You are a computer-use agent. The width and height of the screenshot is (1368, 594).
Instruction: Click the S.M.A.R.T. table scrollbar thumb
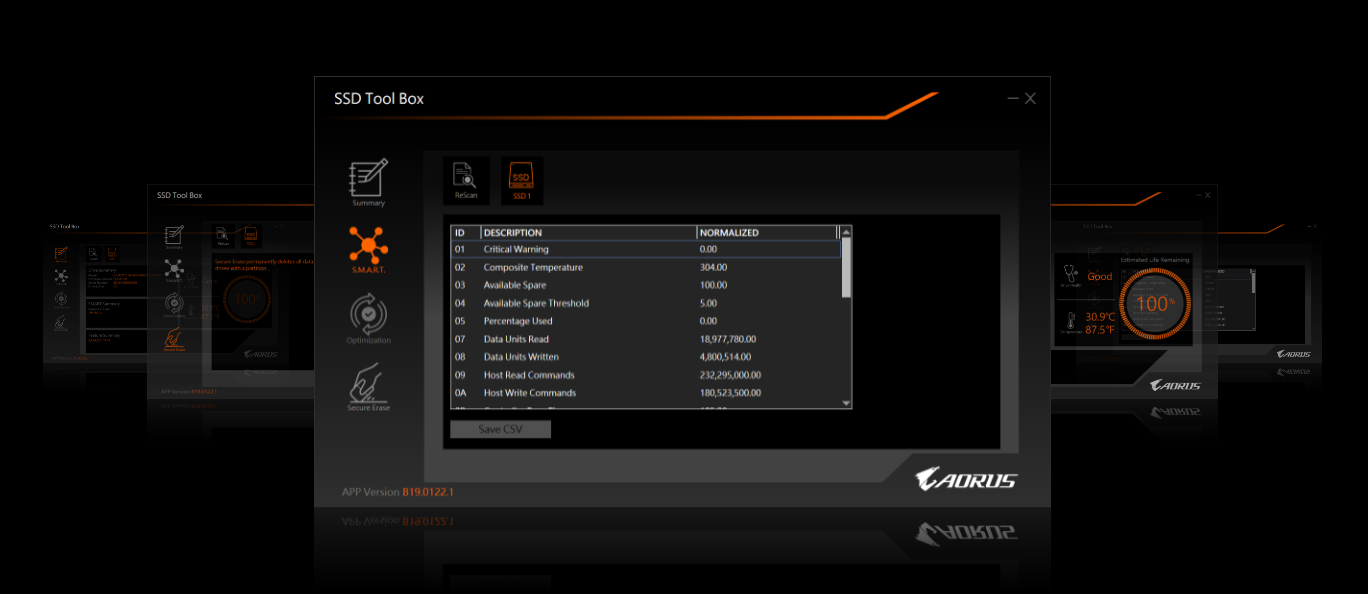coord(847,267)
